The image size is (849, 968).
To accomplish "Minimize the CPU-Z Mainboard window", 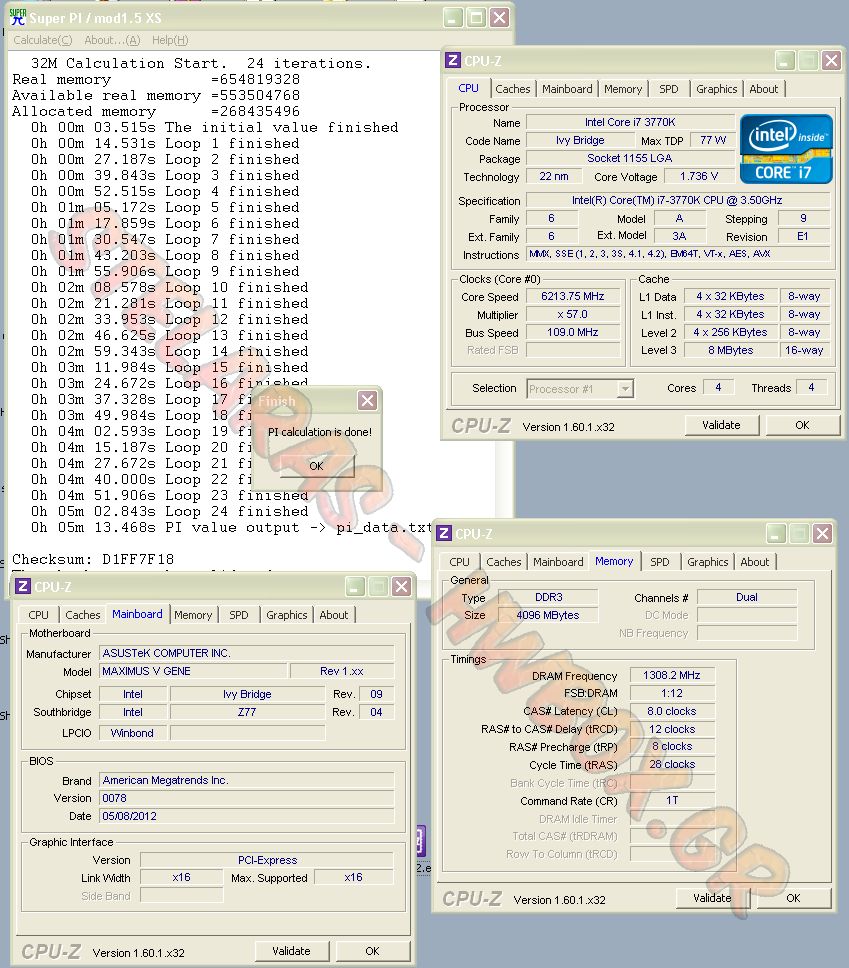I will (x=355, y=586).
